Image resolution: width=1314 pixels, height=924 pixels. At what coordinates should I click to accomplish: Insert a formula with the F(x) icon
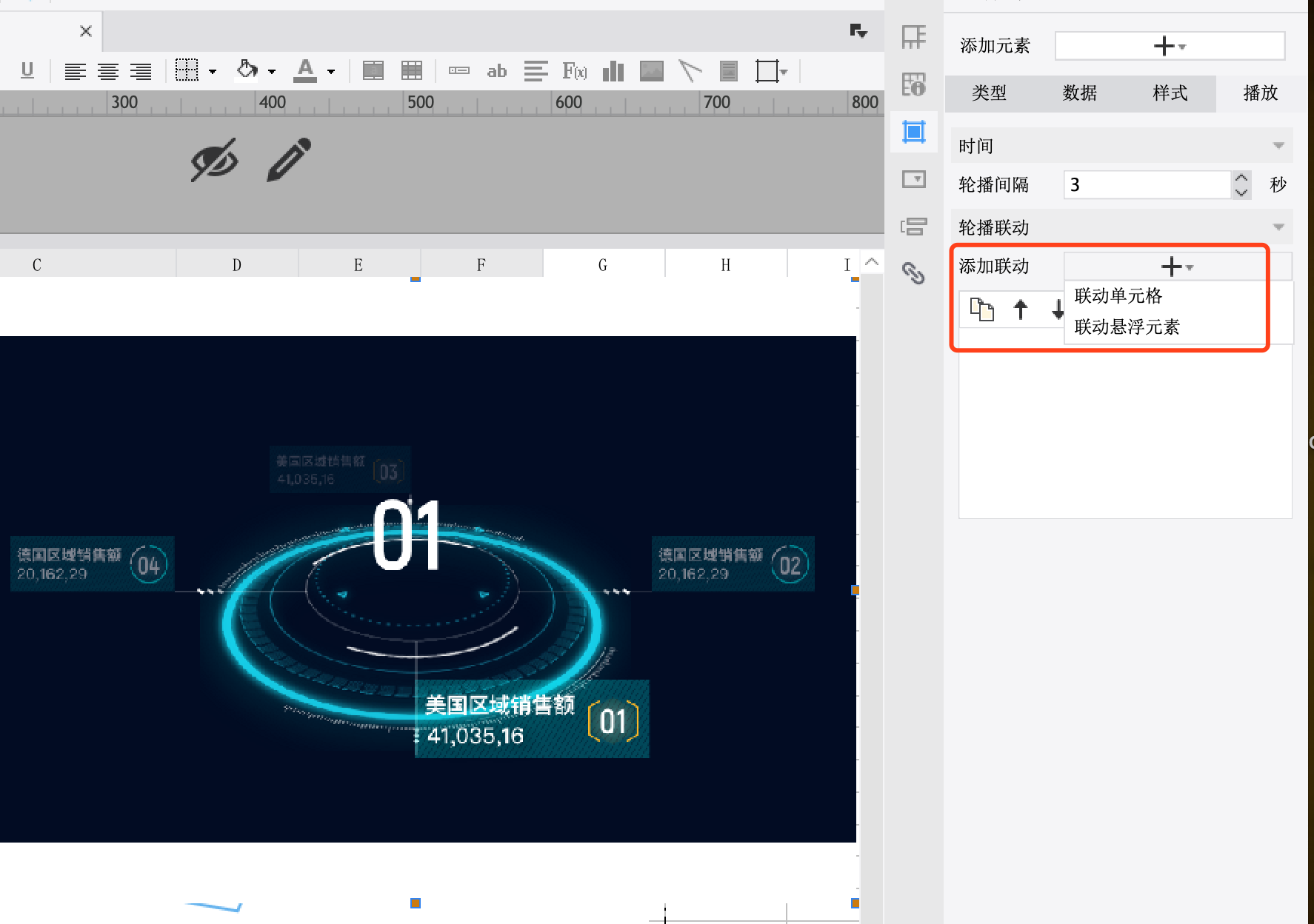tap(575, 71)
